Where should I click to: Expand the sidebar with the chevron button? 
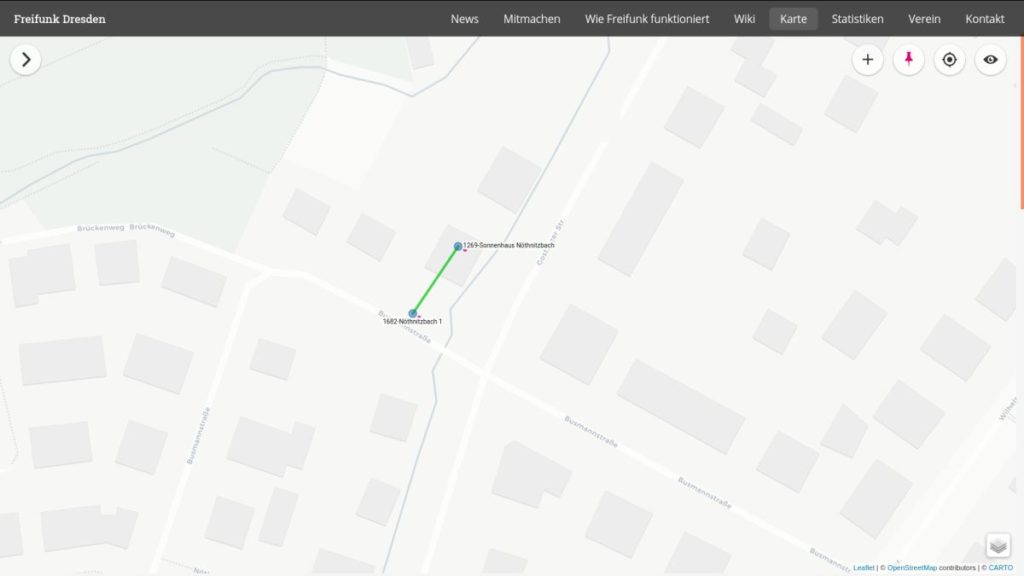(x=26, y=60)
